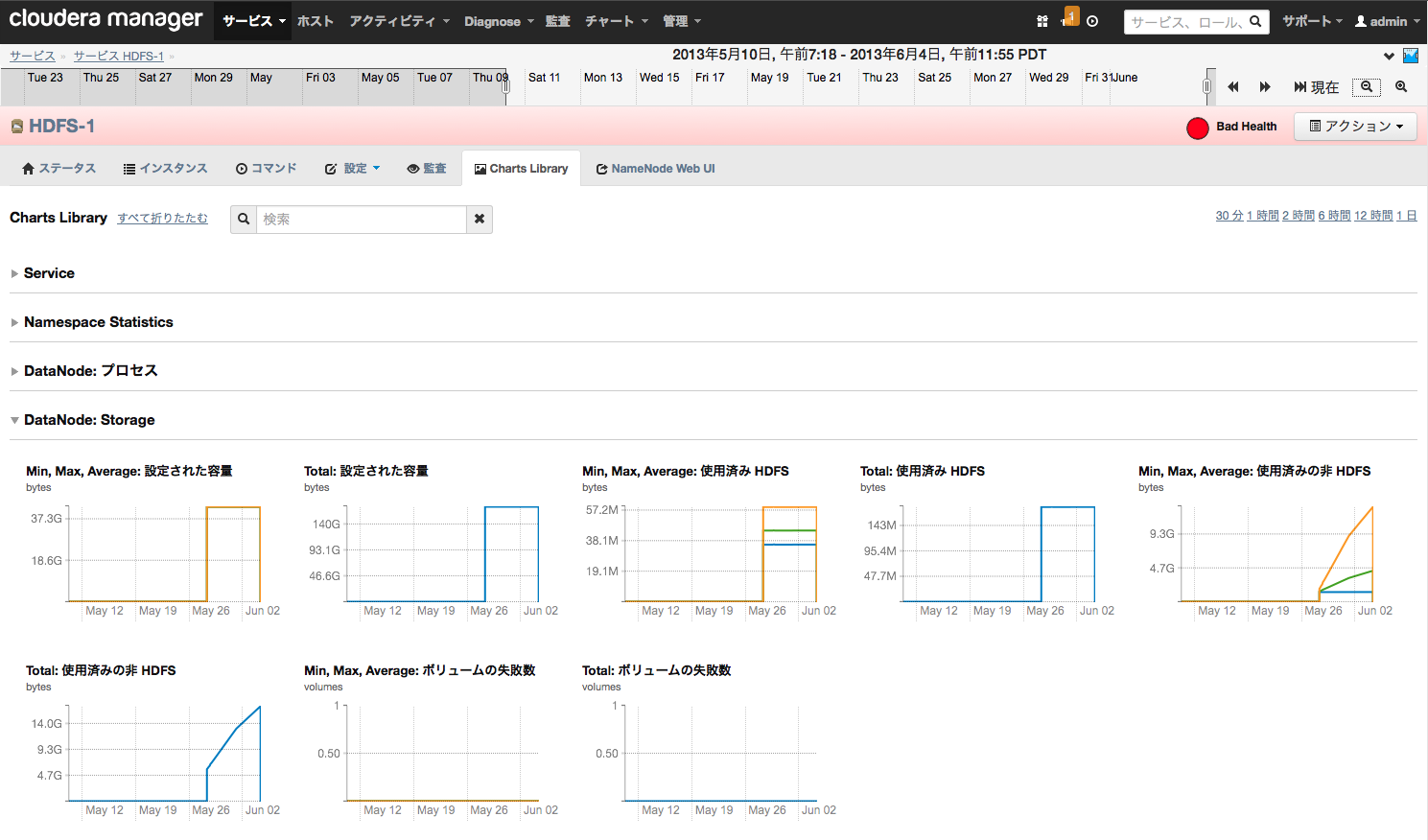The image size is (1428, 840).
Task: Click the gift box icon in header
Action: tap(1042, 21)
